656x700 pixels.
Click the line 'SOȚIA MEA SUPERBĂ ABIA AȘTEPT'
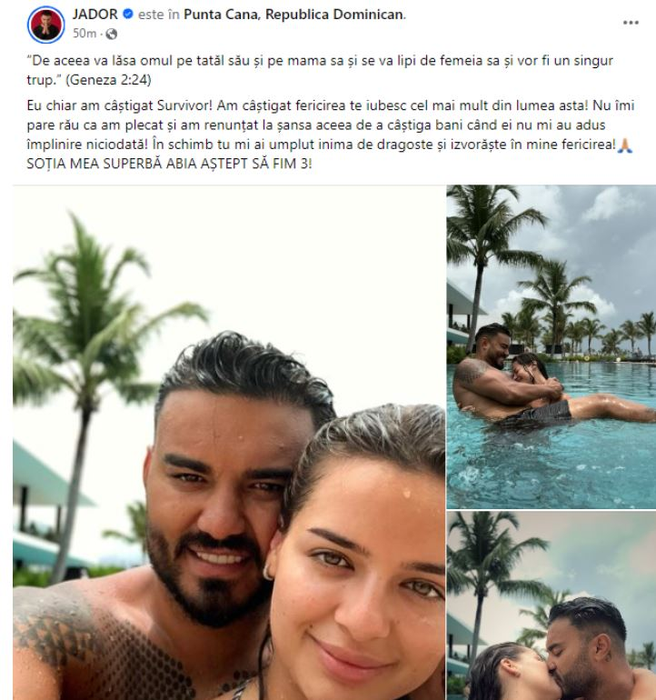pos(169,163)
